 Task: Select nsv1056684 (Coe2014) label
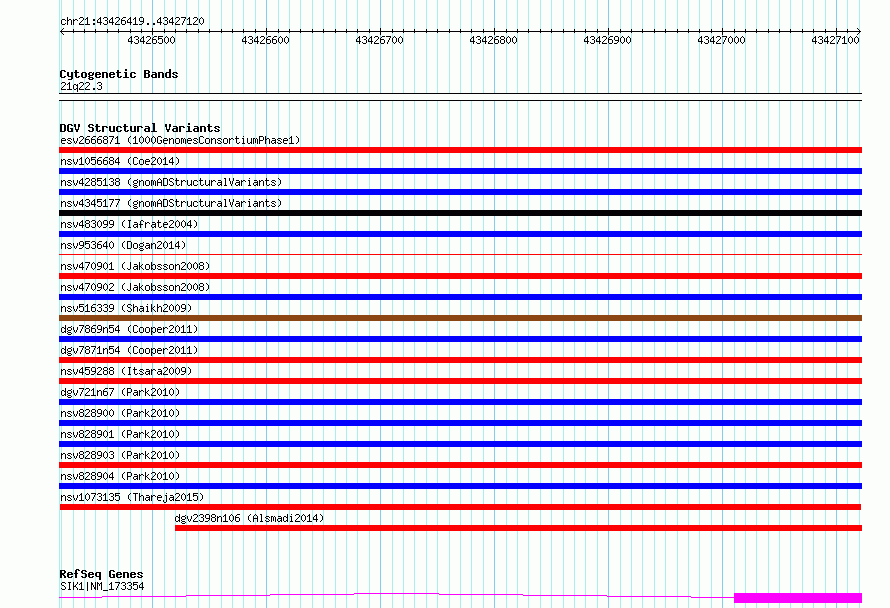[120, 161]
